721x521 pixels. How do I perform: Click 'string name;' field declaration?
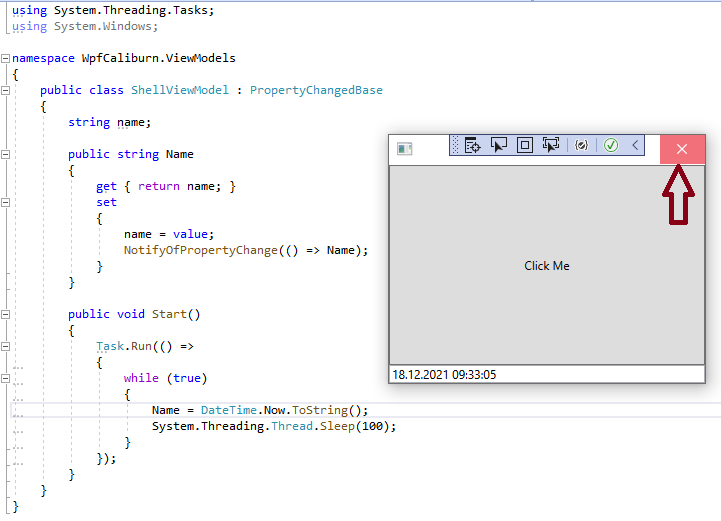109,122
